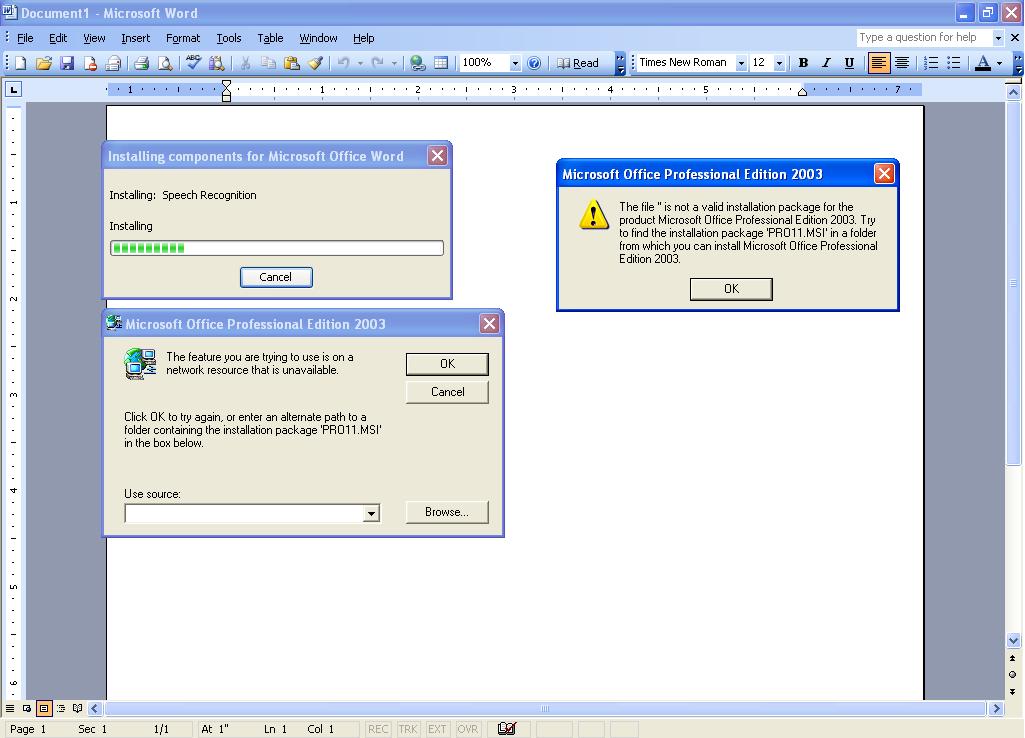
Task: Open the Research tool icon
Action: (x=216, y=63)
